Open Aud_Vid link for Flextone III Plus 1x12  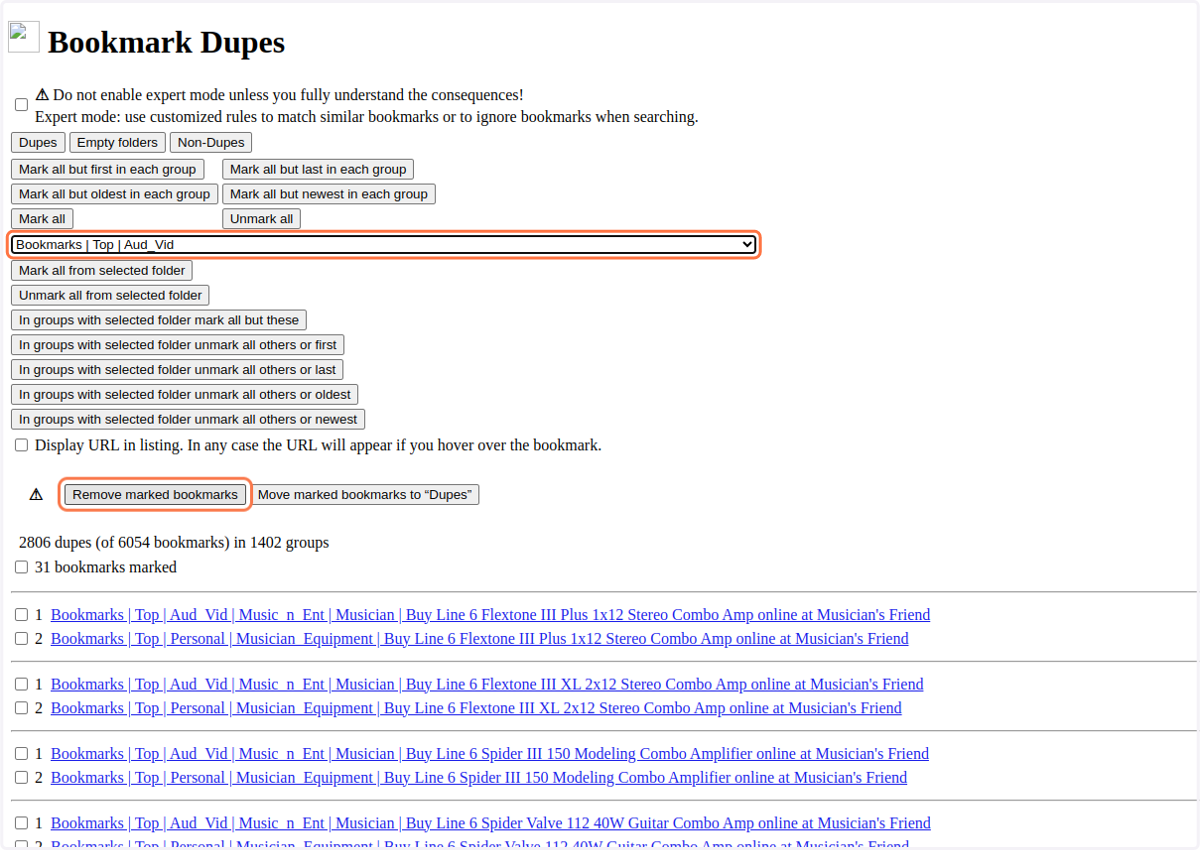tap(490, 615)
